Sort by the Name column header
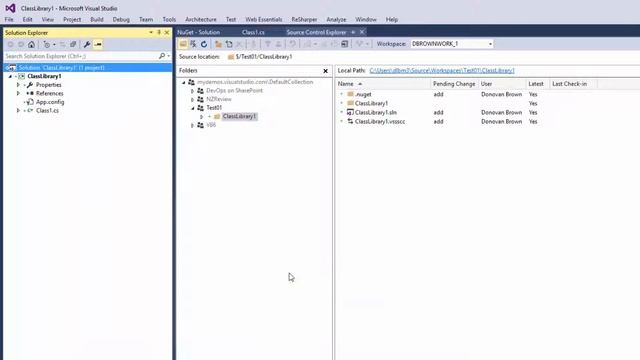 383,84
